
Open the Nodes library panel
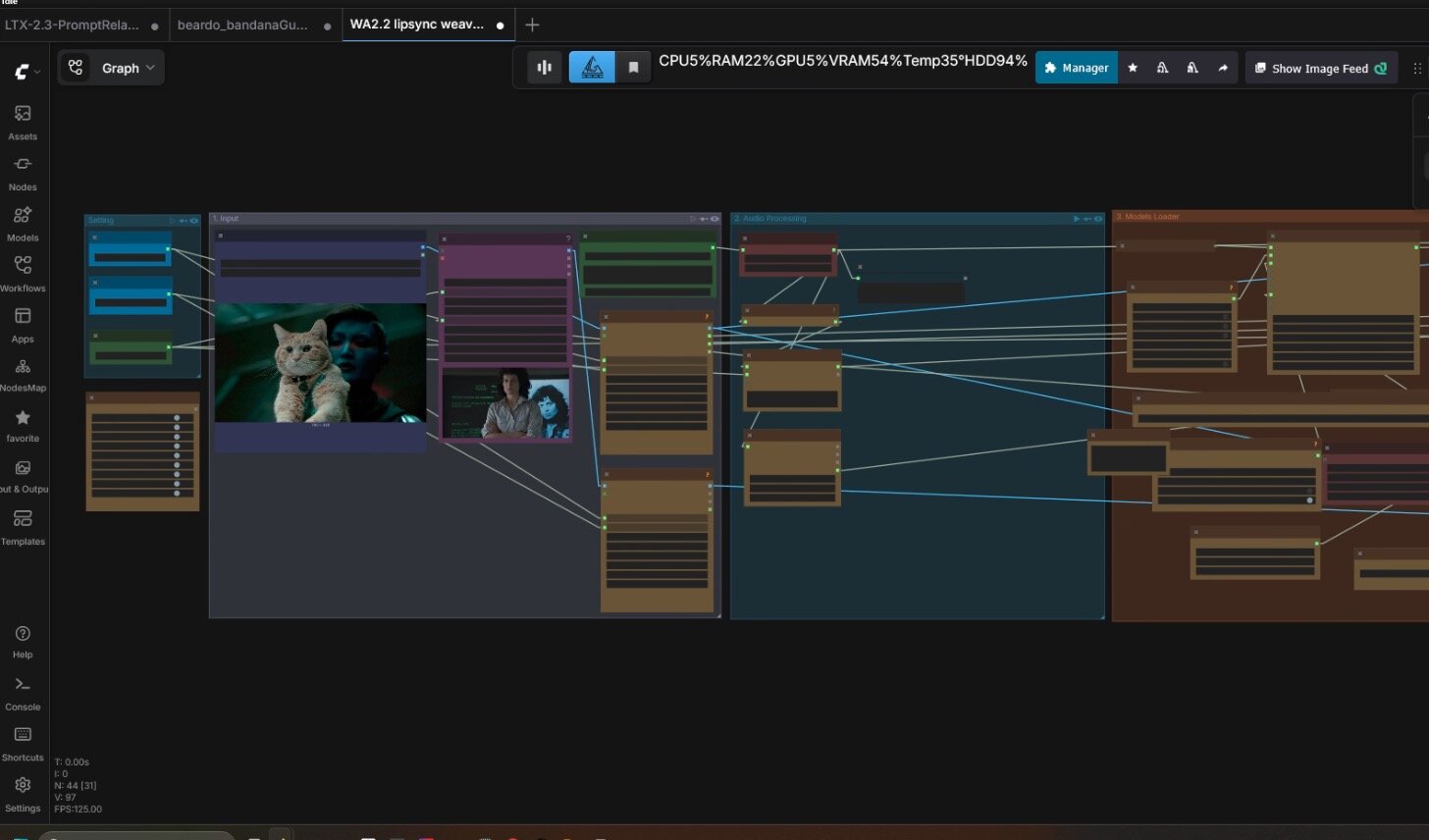[x=23, y=173]
